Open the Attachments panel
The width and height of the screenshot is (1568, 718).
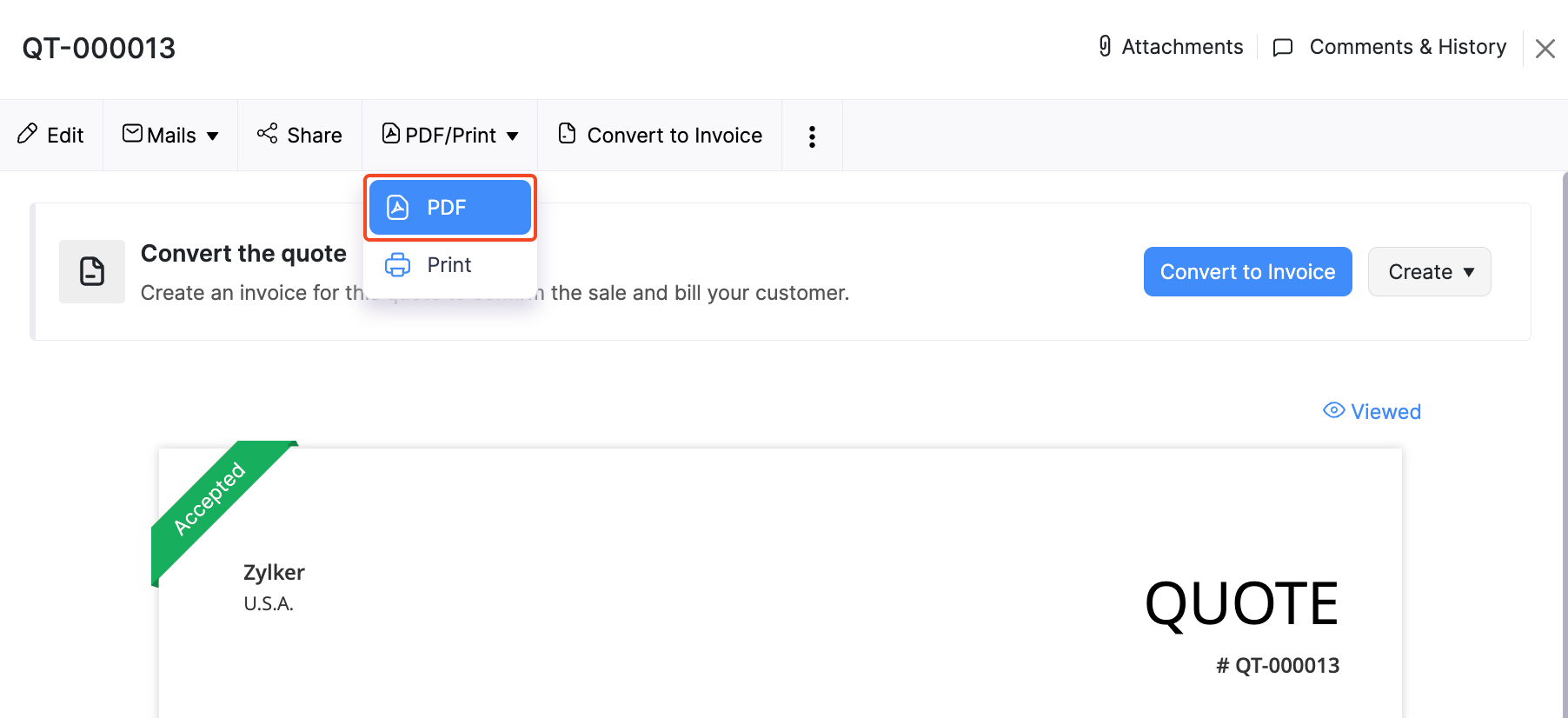(x=1171, y=47)
